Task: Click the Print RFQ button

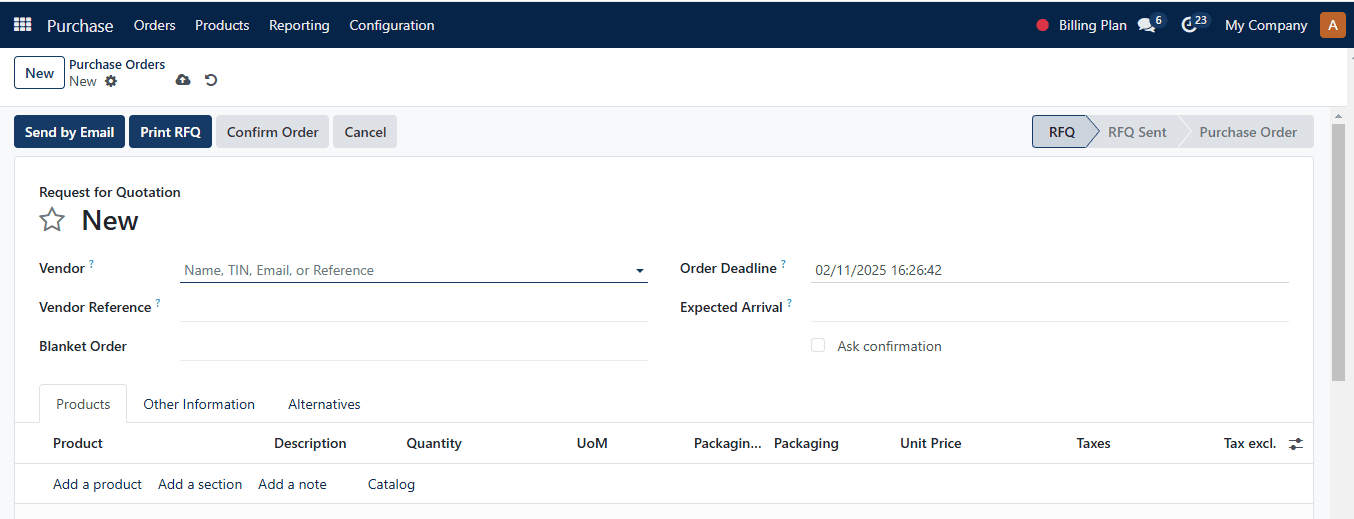Action: coord(170,132)
